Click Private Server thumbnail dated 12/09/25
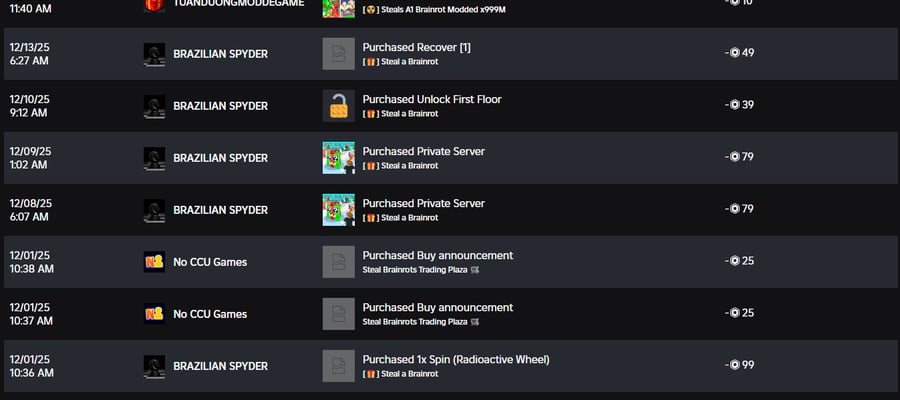This screenshot has height=400, width=900. coord(339,158)
